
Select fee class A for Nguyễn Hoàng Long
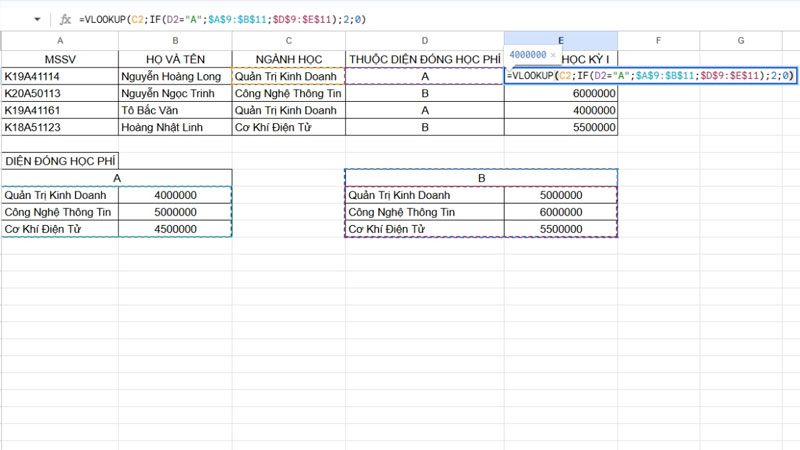click(x=424, y=77)
